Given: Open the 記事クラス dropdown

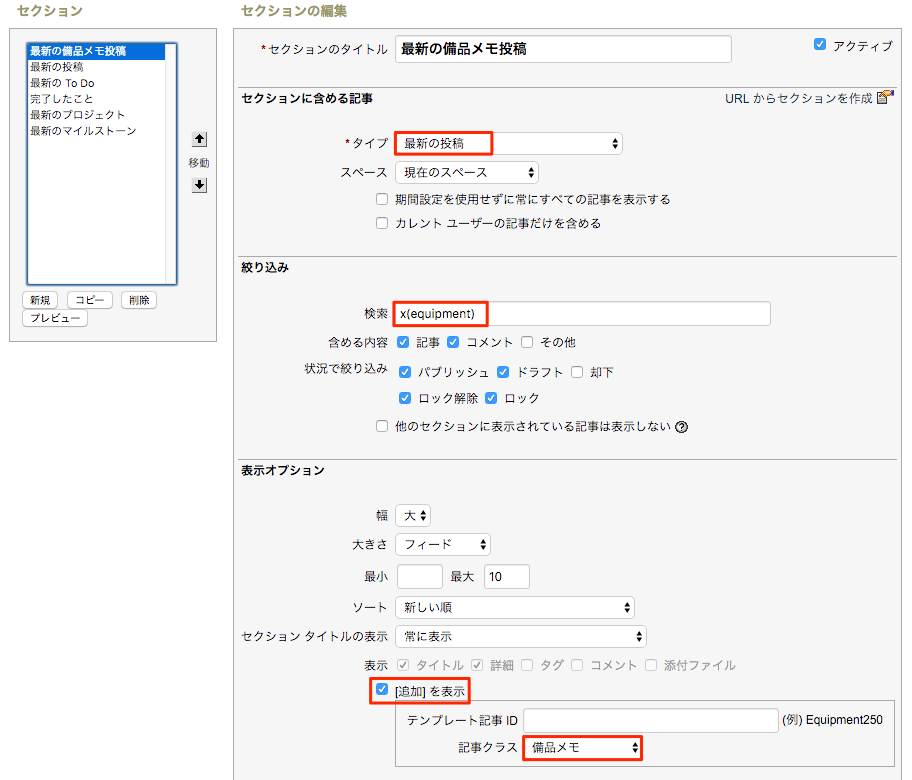Looking at the screenshot, I should [x=582, y=747].
